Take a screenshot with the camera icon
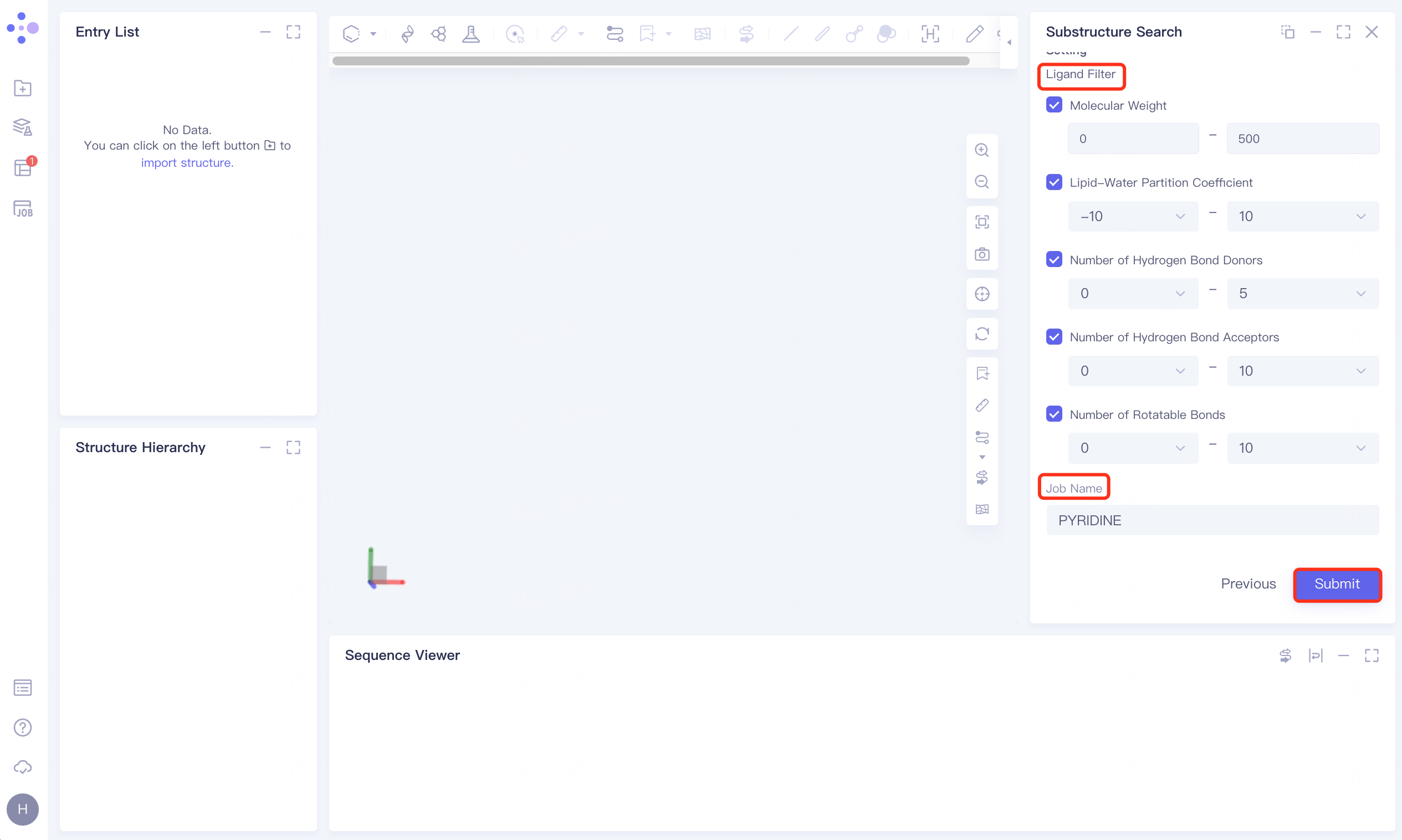The image size is (1402, 840). pos(981,254)
